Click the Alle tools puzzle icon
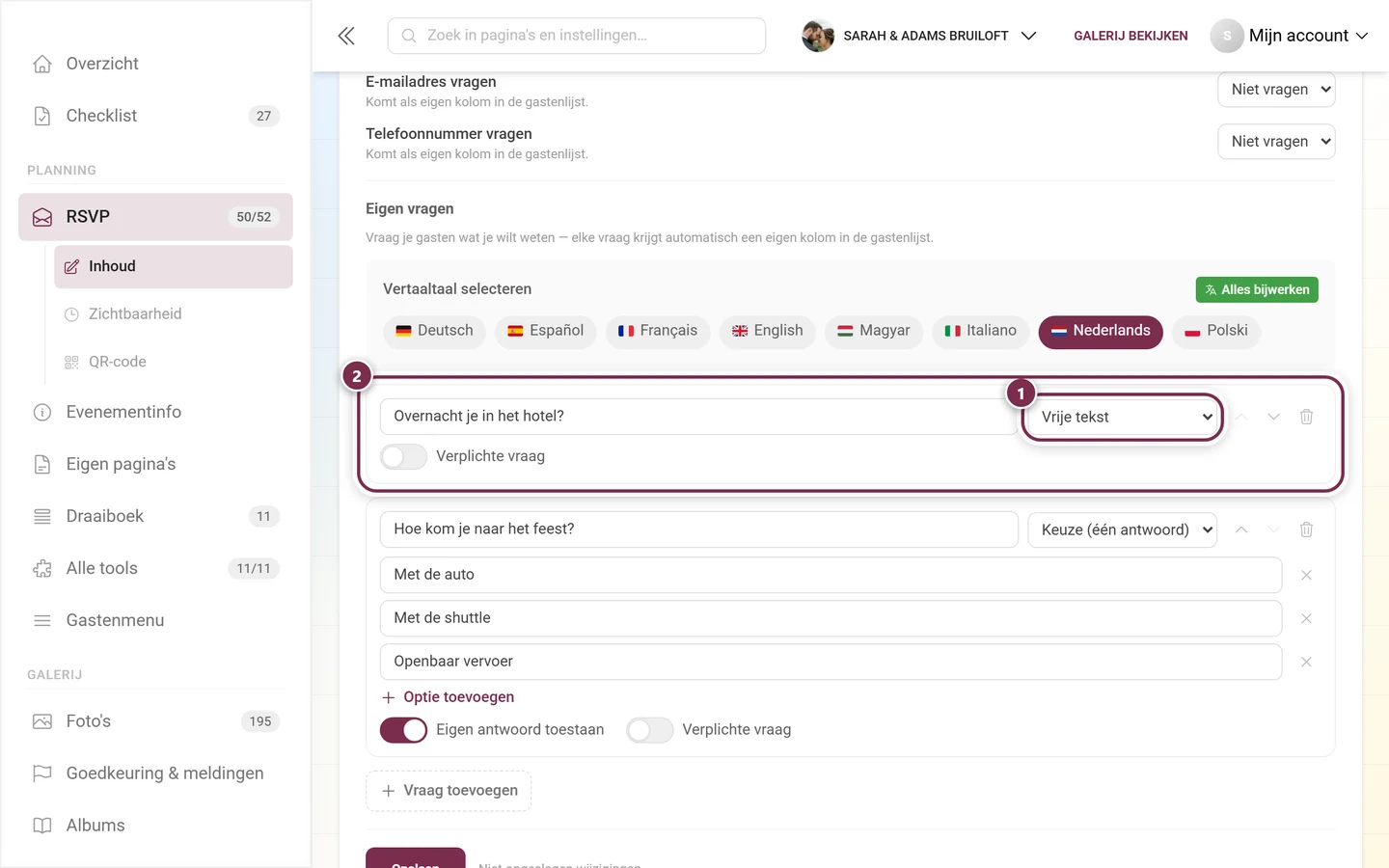Viewport: 1389px width, 868px height. 42,569
